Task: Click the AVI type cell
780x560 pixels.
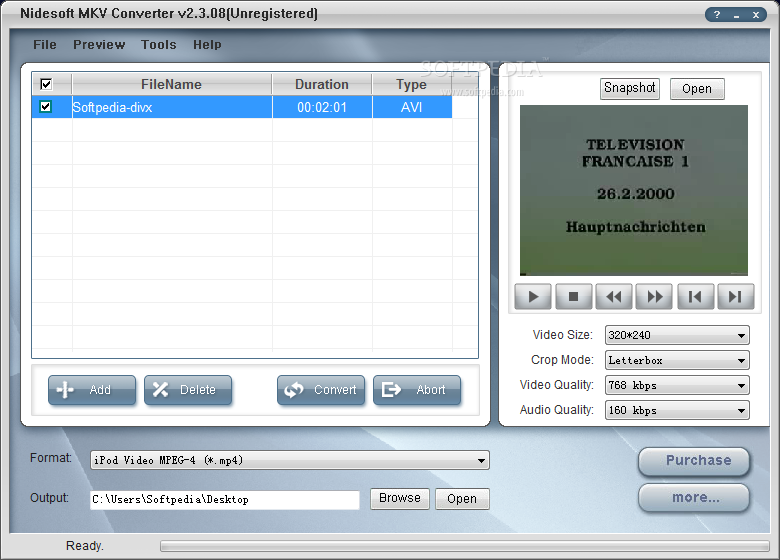Action: pyautogui.click(x=411, y=107)
